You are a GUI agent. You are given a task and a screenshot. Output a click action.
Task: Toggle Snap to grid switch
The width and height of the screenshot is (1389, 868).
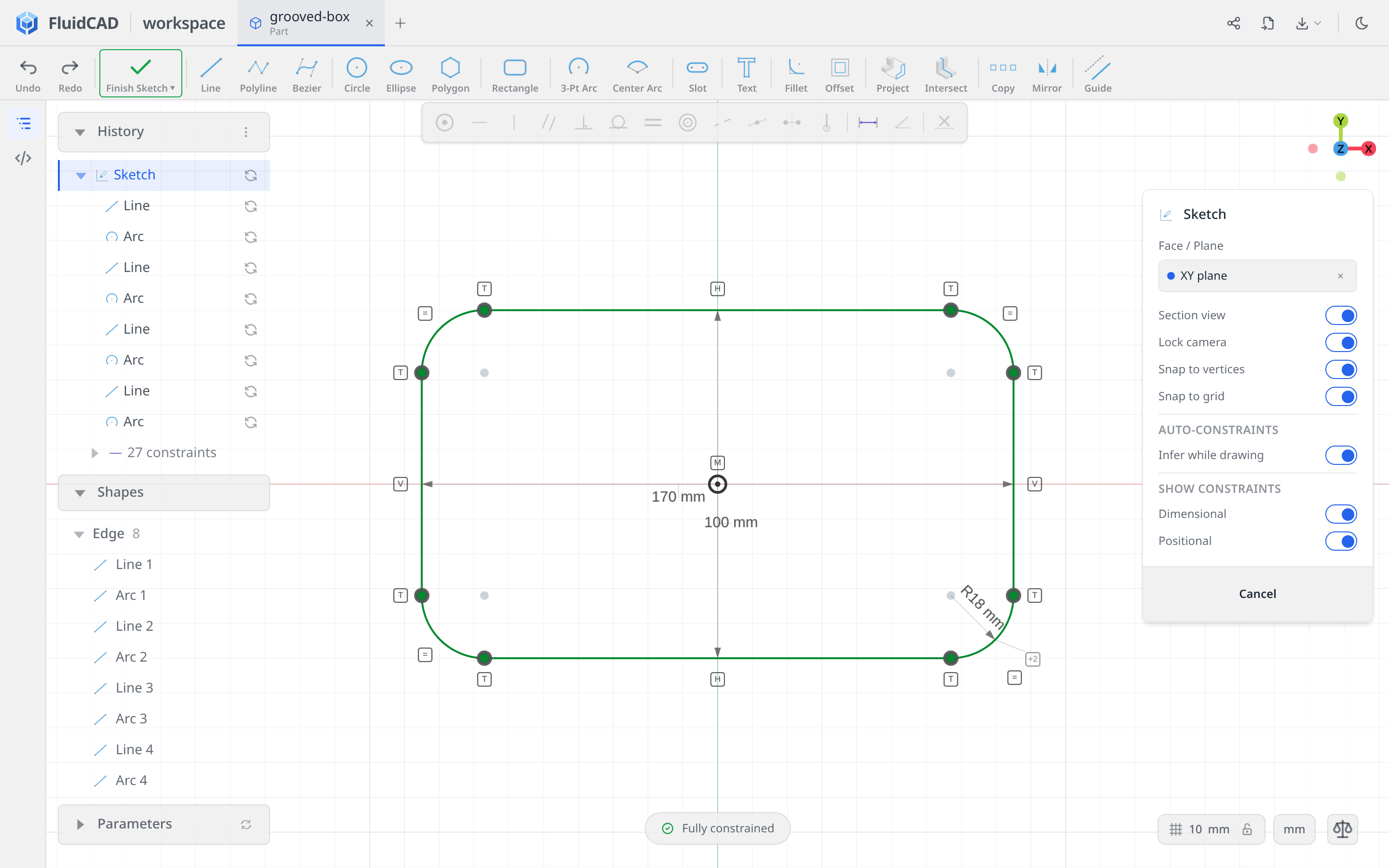(x=1341, y=396)
